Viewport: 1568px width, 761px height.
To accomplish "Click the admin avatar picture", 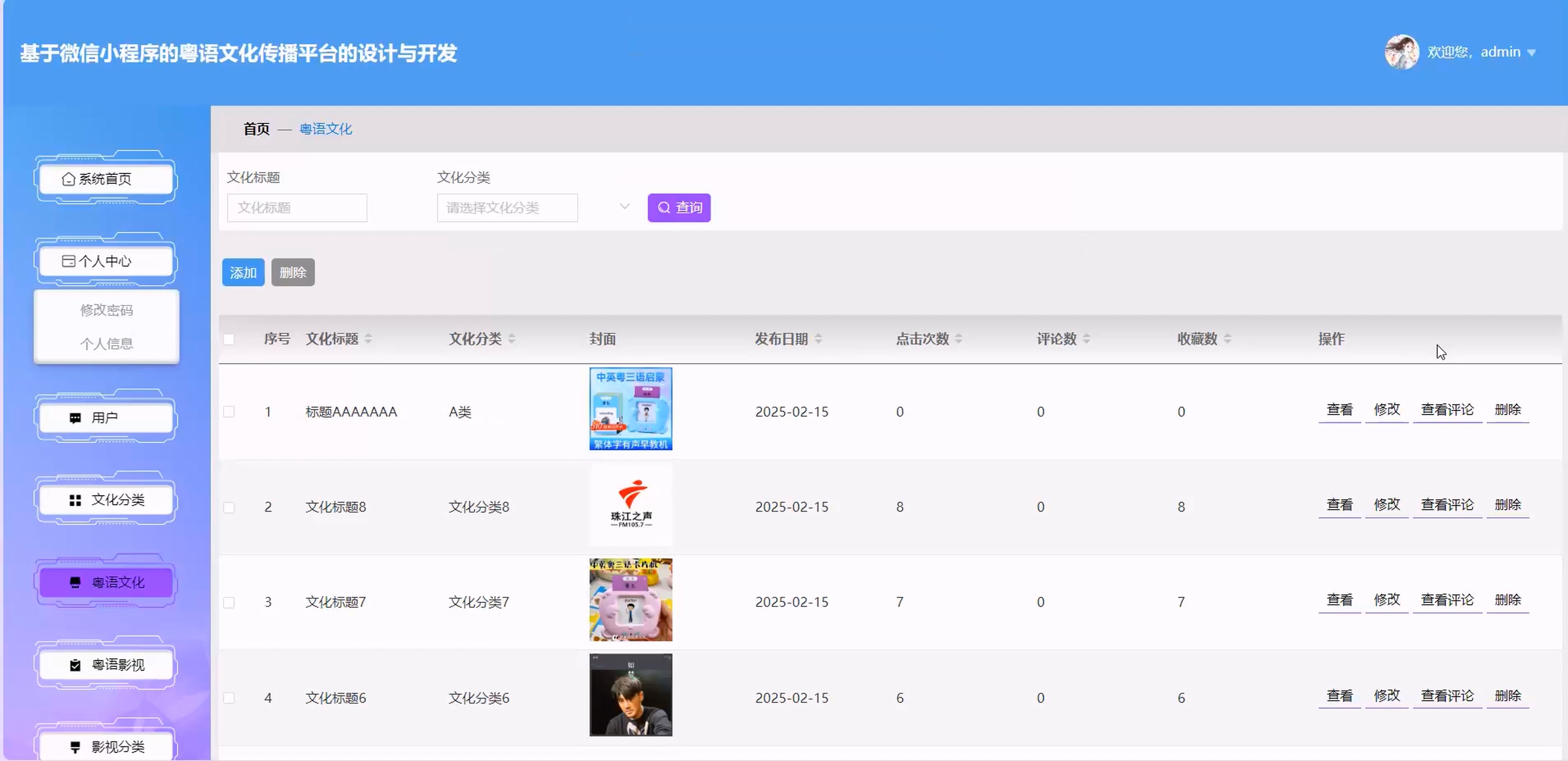I will pos(1401,52).
